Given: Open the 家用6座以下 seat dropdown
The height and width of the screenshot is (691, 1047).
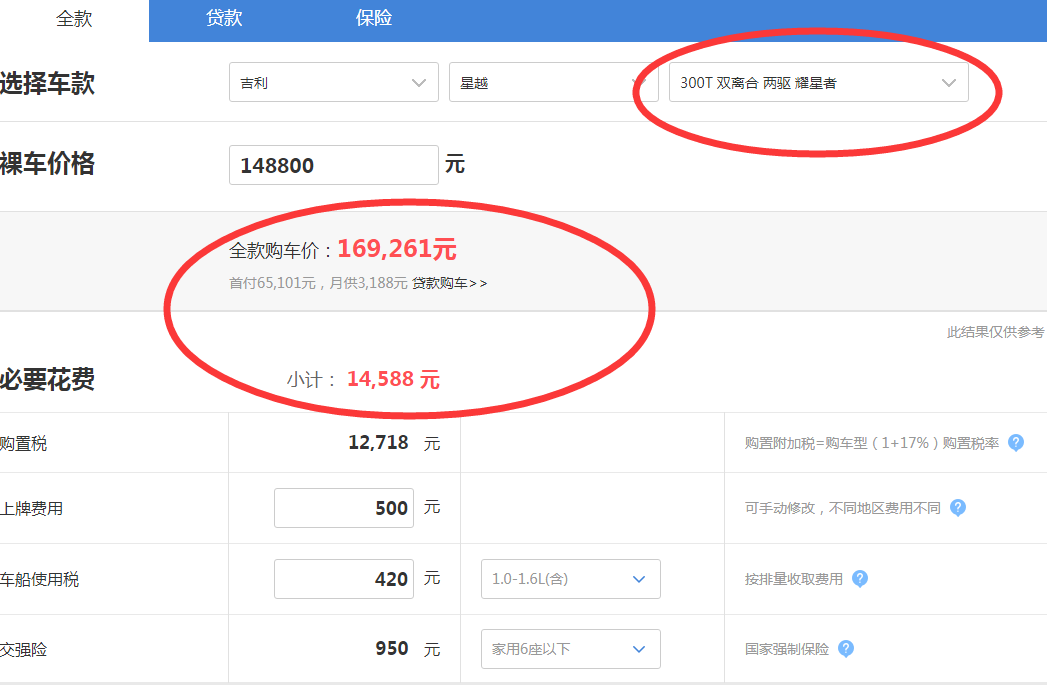Looking at the screenshot, I should [x=571, y=649].
